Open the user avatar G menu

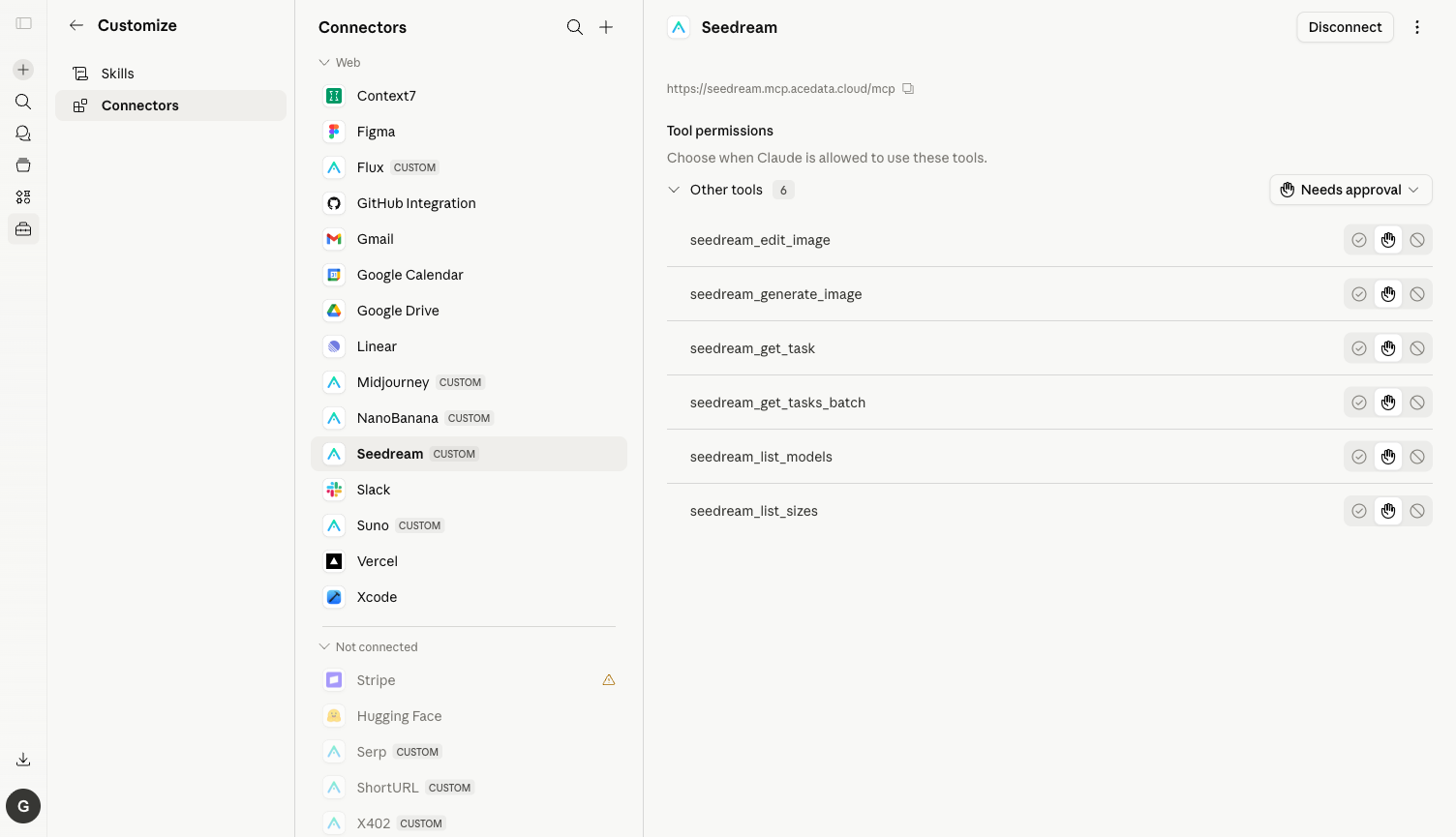pos(23,806)
